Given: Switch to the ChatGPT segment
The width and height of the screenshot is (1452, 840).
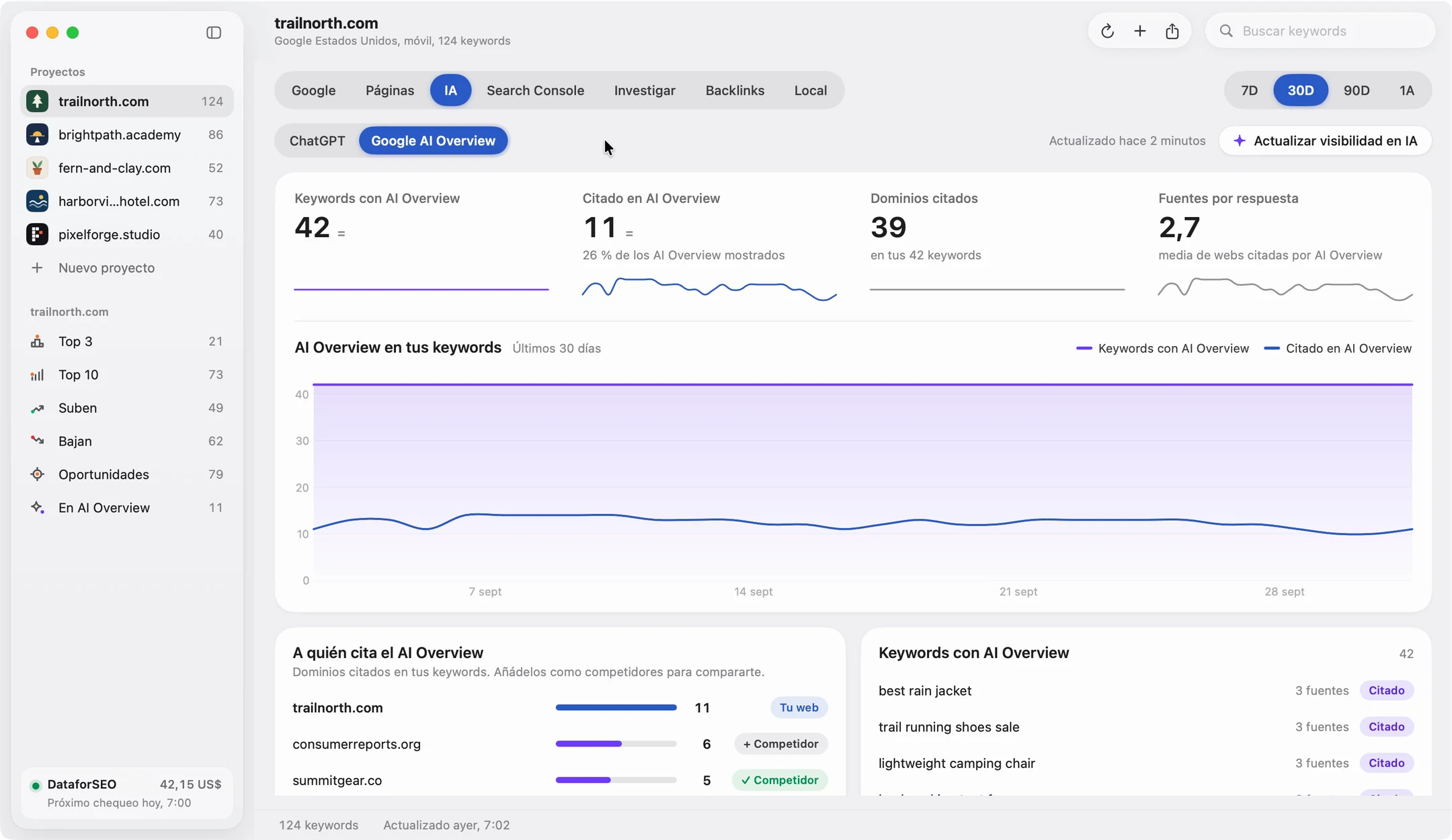Looking at the screenshot, I should point(317,140).
